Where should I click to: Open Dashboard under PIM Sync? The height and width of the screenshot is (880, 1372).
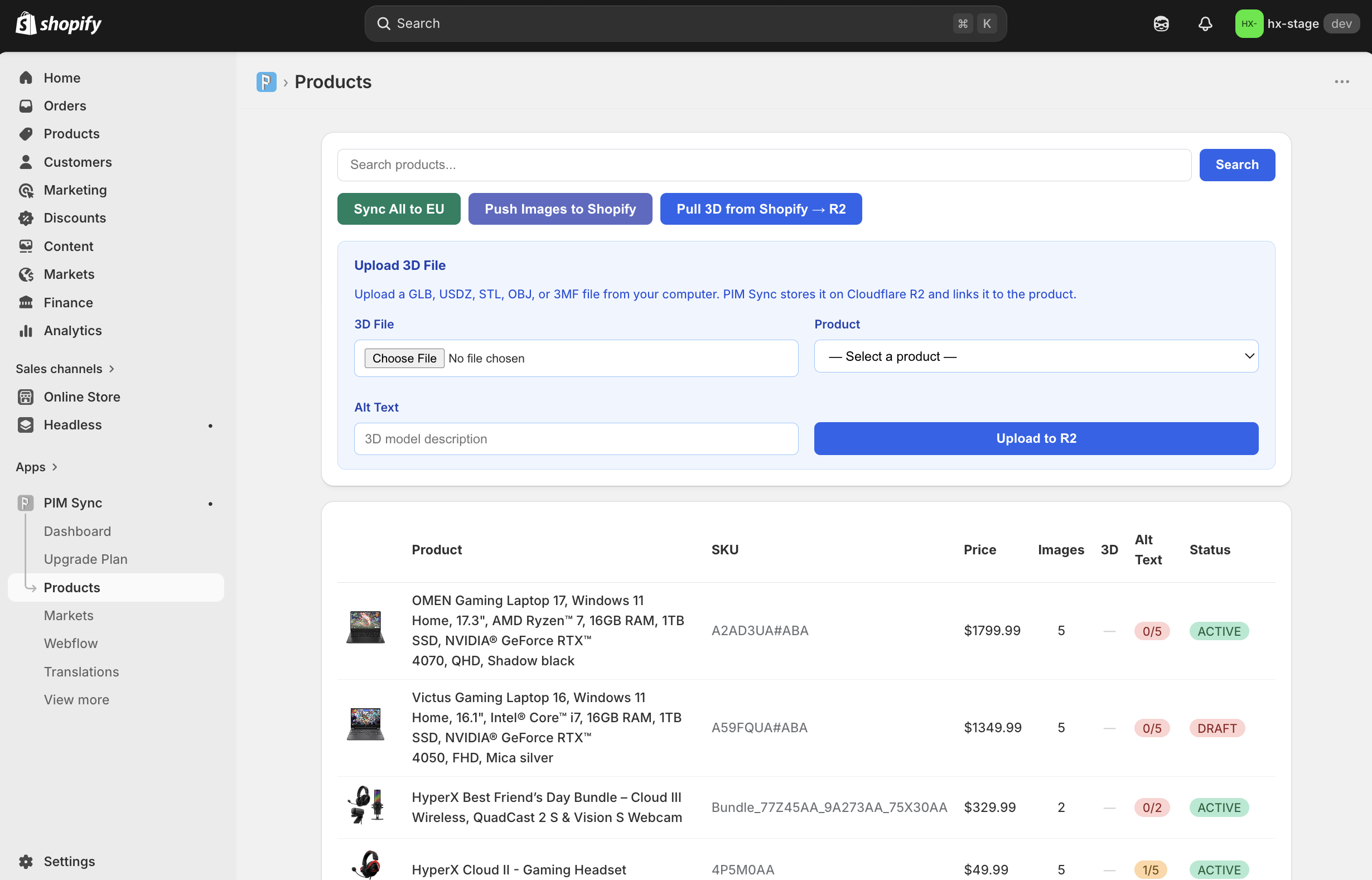point(78,531)
